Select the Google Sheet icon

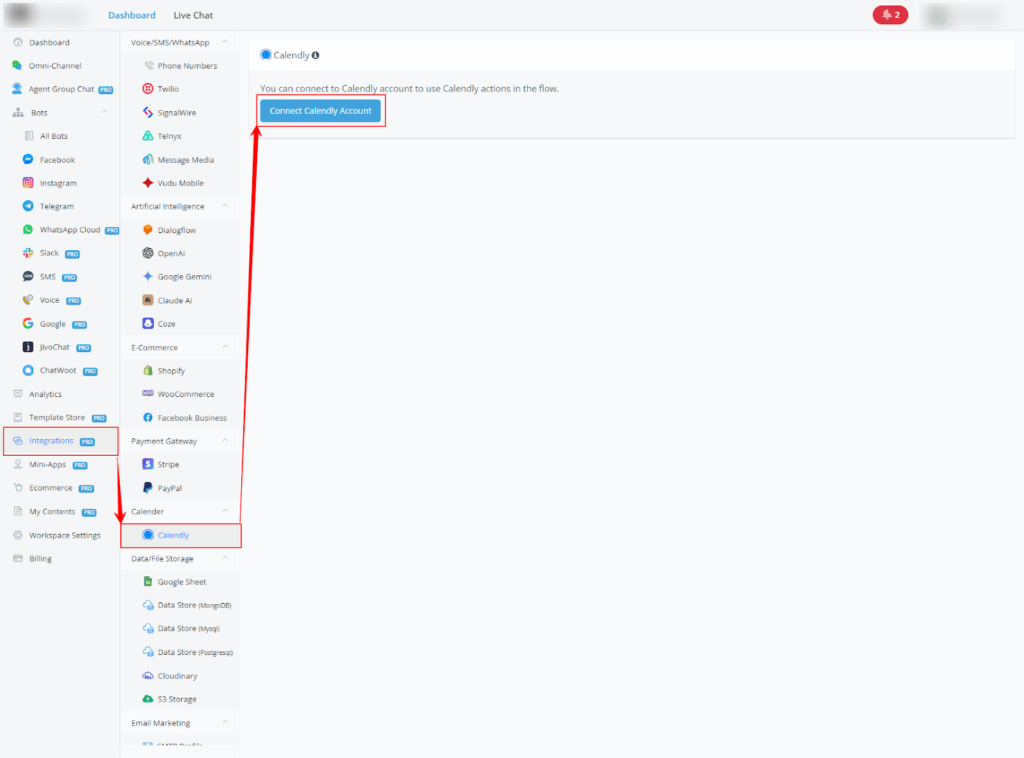point(148,582)
